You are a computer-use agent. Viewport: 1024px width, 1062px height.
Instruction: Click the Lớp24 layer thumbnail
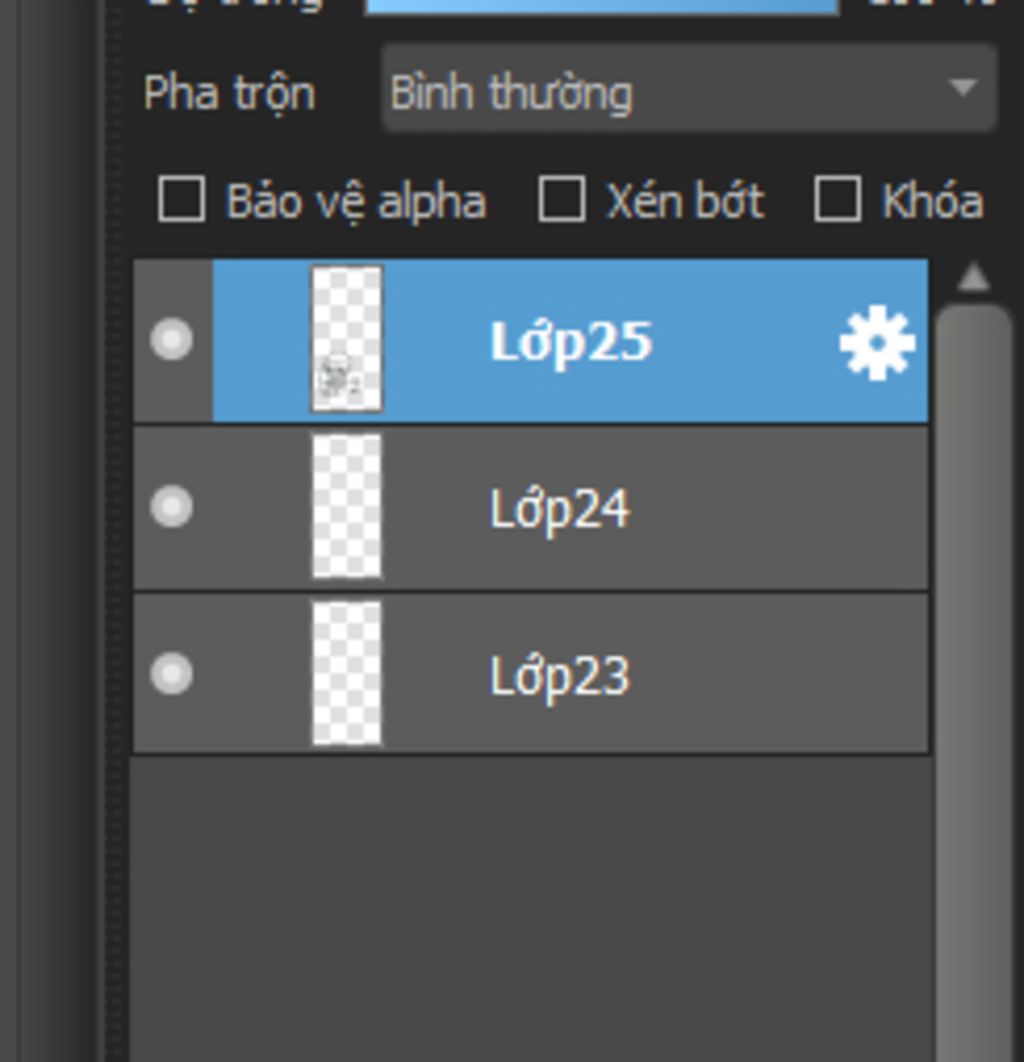347,506
